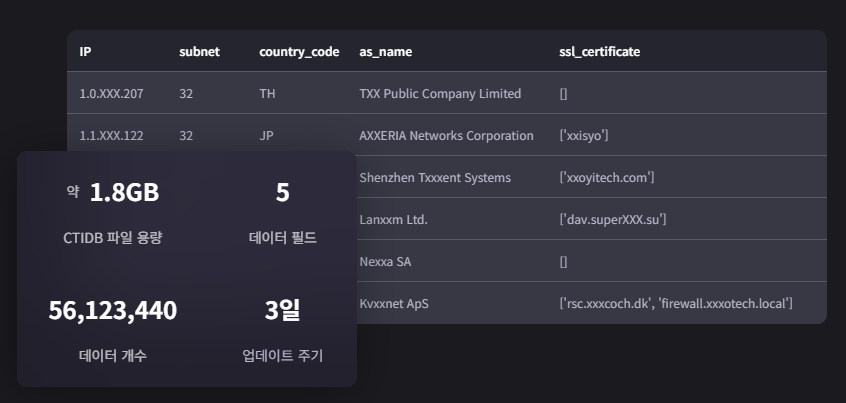
Task: Select the as_name column header
Action: point(385,51)
